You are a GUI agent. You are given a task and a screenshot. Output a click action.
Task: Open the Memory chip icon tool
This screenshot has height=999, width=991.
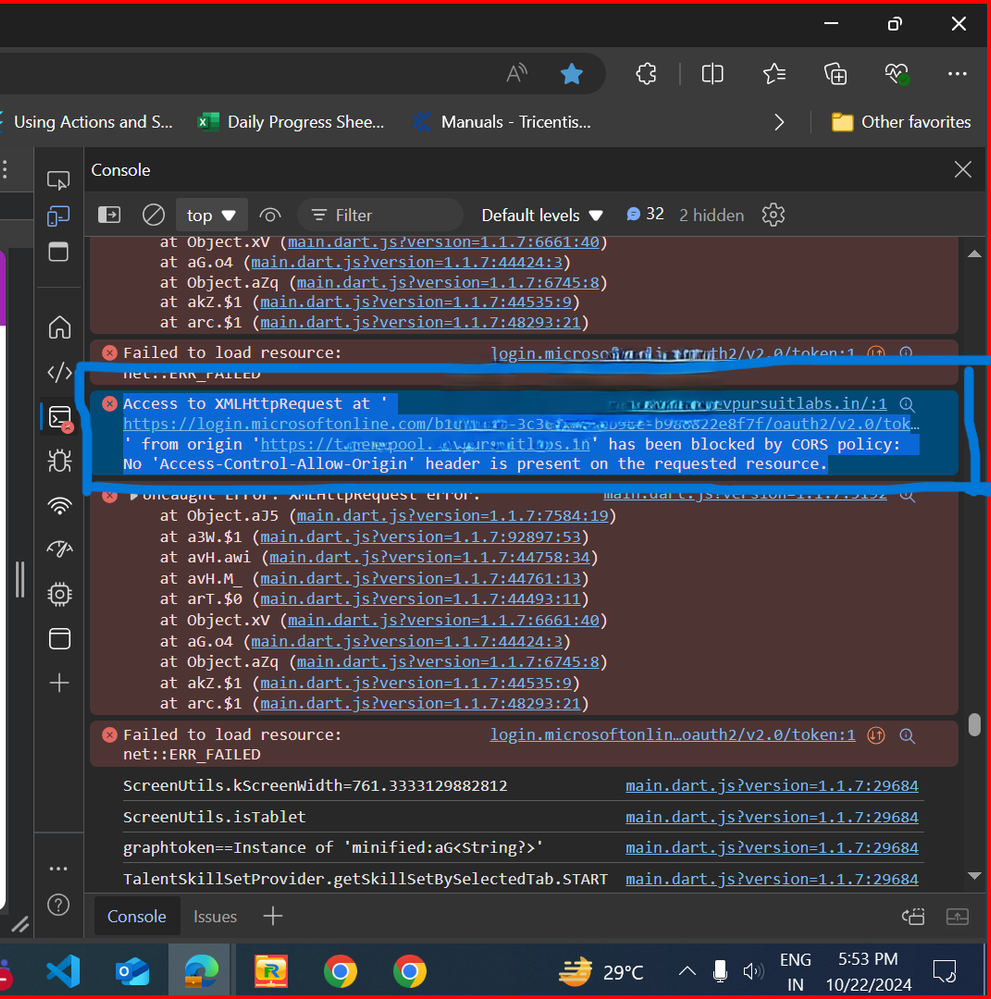(x=59, y=594)
